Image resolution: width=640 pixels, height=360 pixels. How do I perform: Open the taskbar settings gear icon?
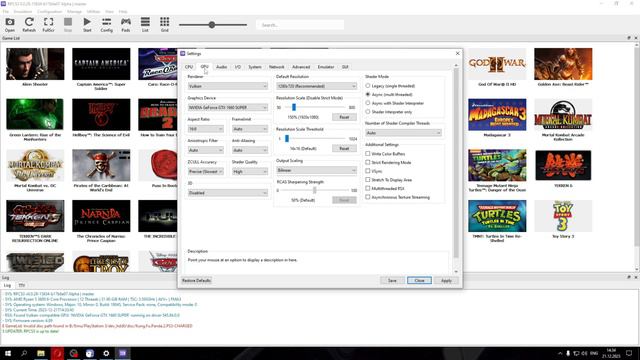tap(106, 353)
